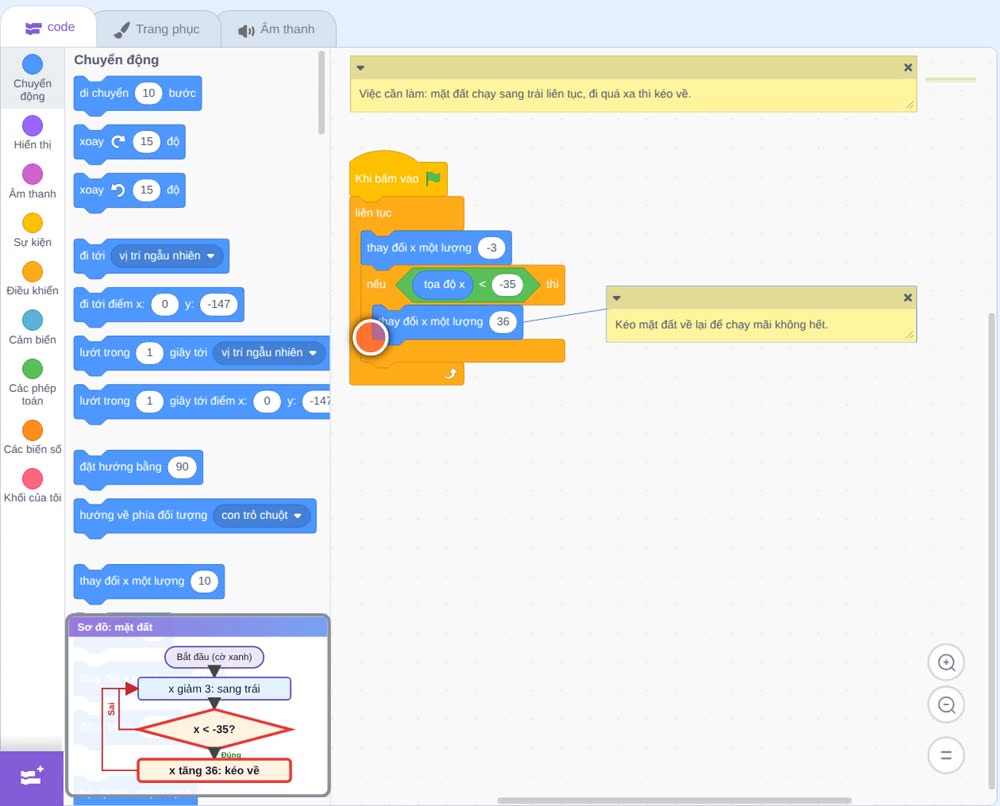The width and height of the screenshot is (1000, 806).
Task: Open Các biến số block category
Action: click(33, 437)
